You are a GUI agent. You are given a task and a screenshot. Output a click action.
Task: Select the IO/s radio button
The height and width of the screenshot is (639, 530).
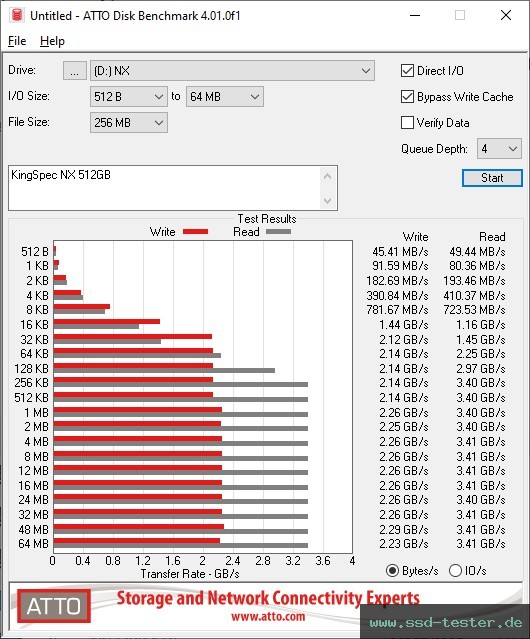(x=455, y=571)
